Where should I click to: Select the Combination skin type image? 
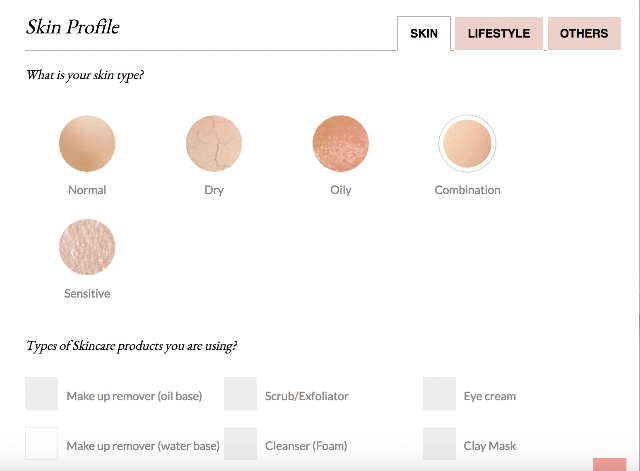[x=467, y=143]
